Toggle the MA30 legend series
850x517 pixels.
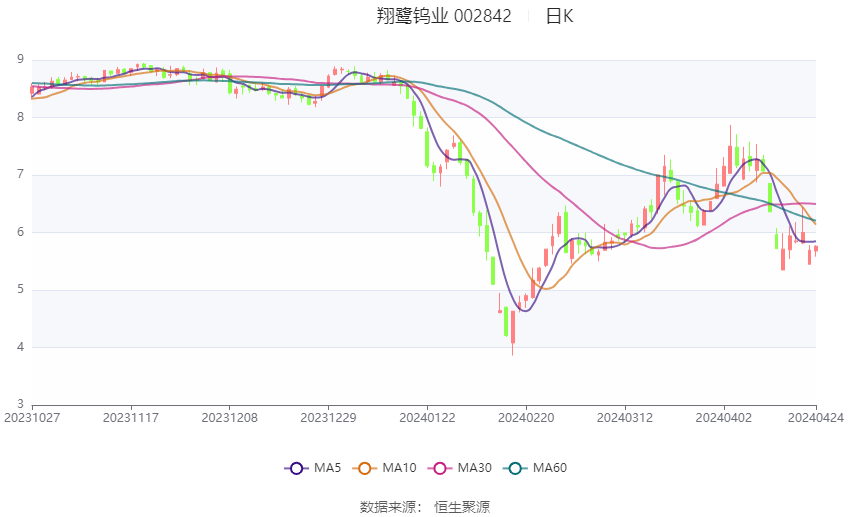(460, 468)
